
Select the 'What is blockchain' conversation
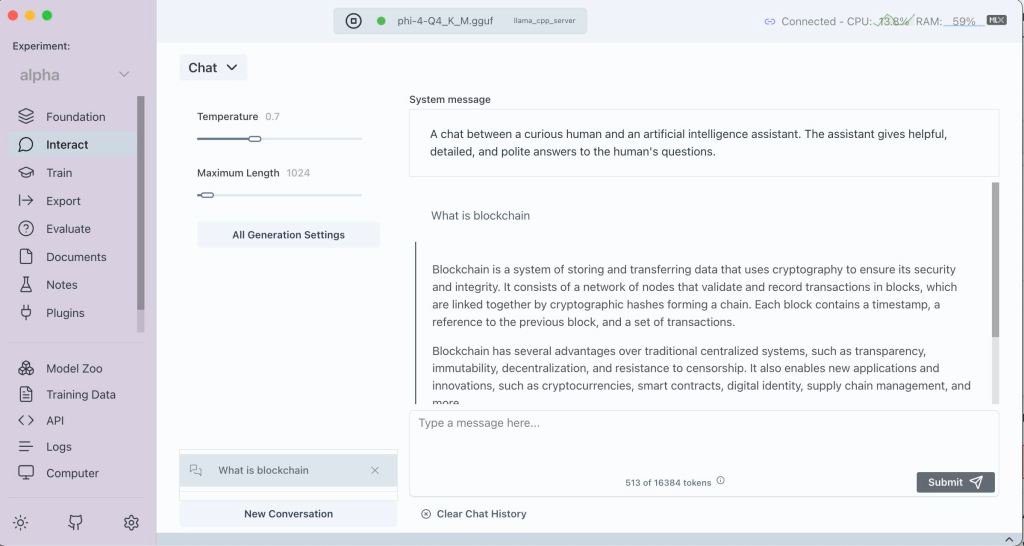(288, 470)
